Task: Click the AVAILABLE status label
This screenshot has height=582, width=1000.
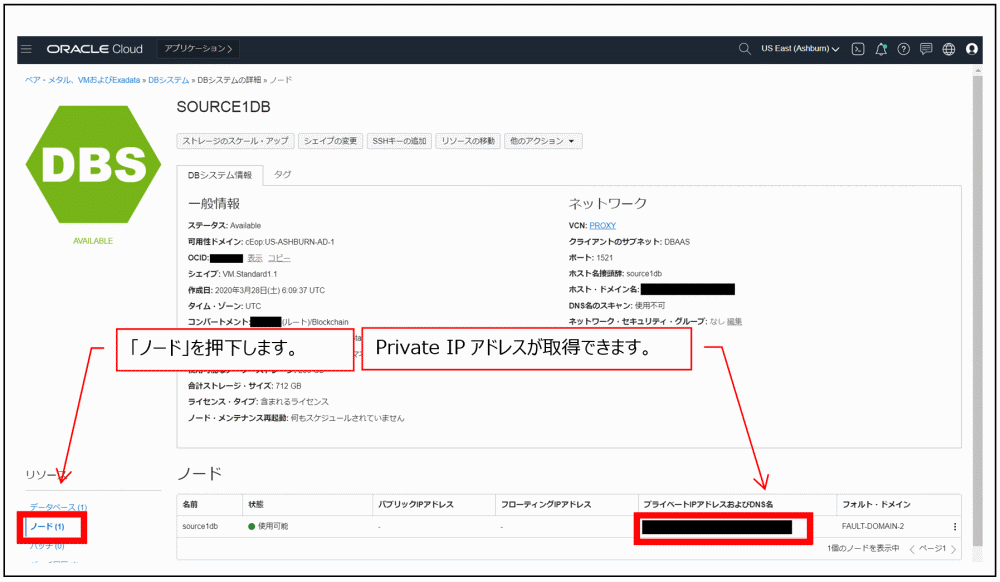Action: (93, 241)
